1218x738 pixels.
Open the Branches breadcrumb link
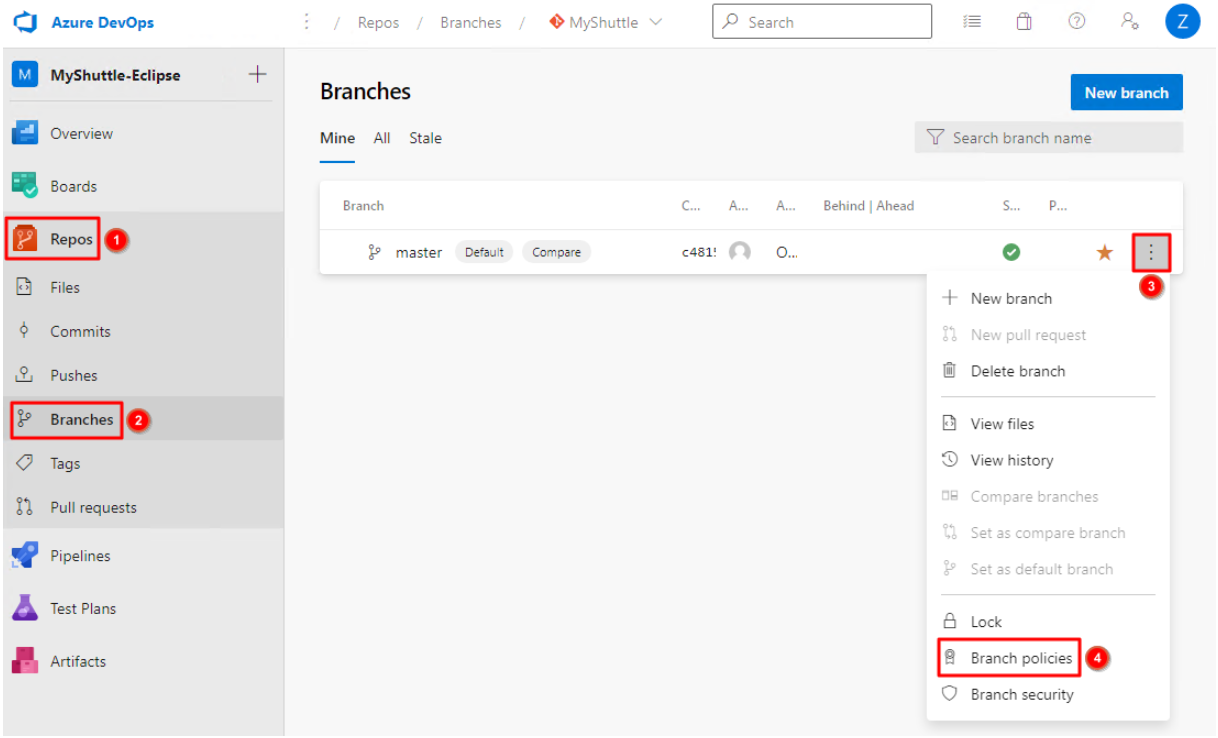click(470, 22)
